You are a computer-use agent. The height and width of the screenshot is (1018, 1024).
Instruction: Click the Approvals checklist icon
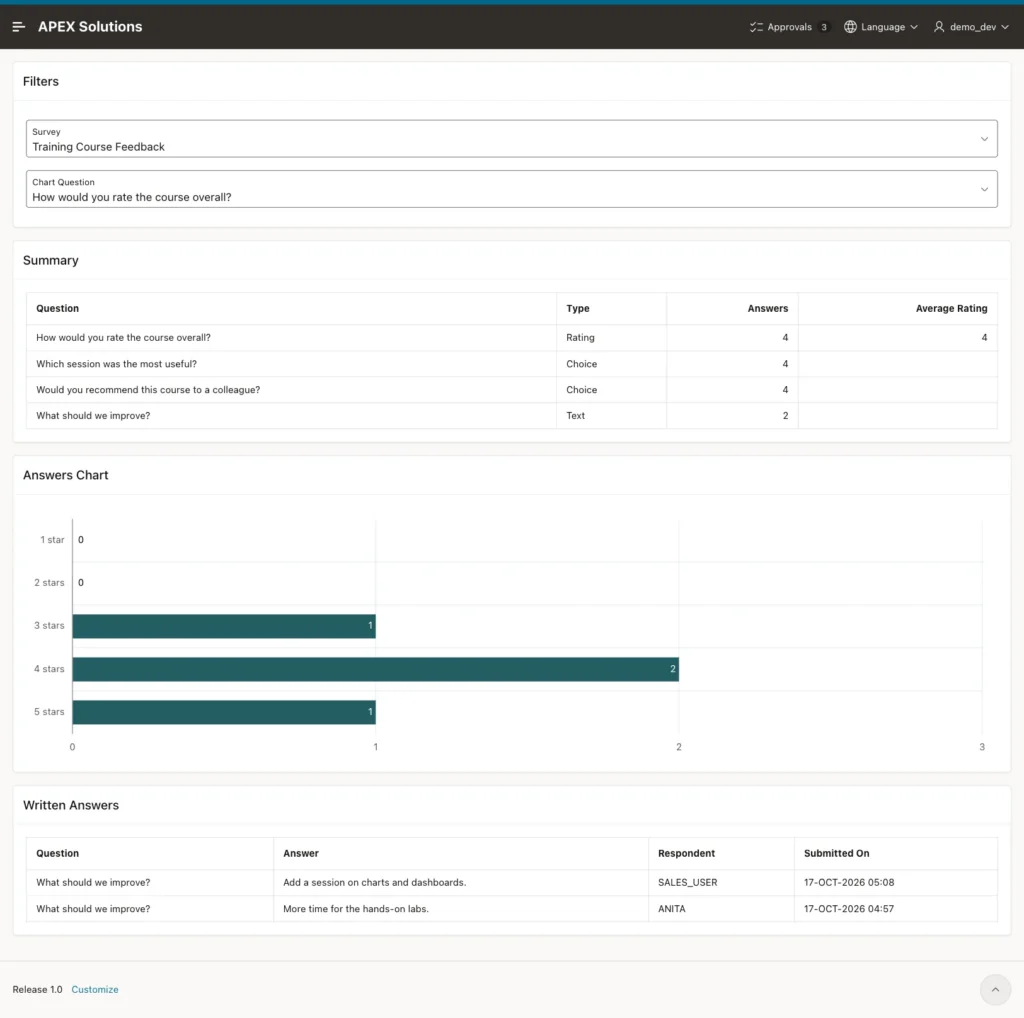[x=756, y=27]
